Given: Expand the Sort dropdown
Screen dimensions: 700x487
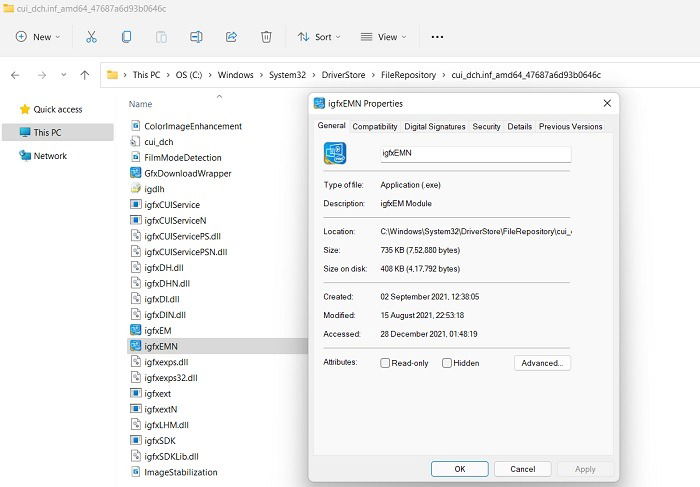Looking at the screenshot, I should click(319, 37).
